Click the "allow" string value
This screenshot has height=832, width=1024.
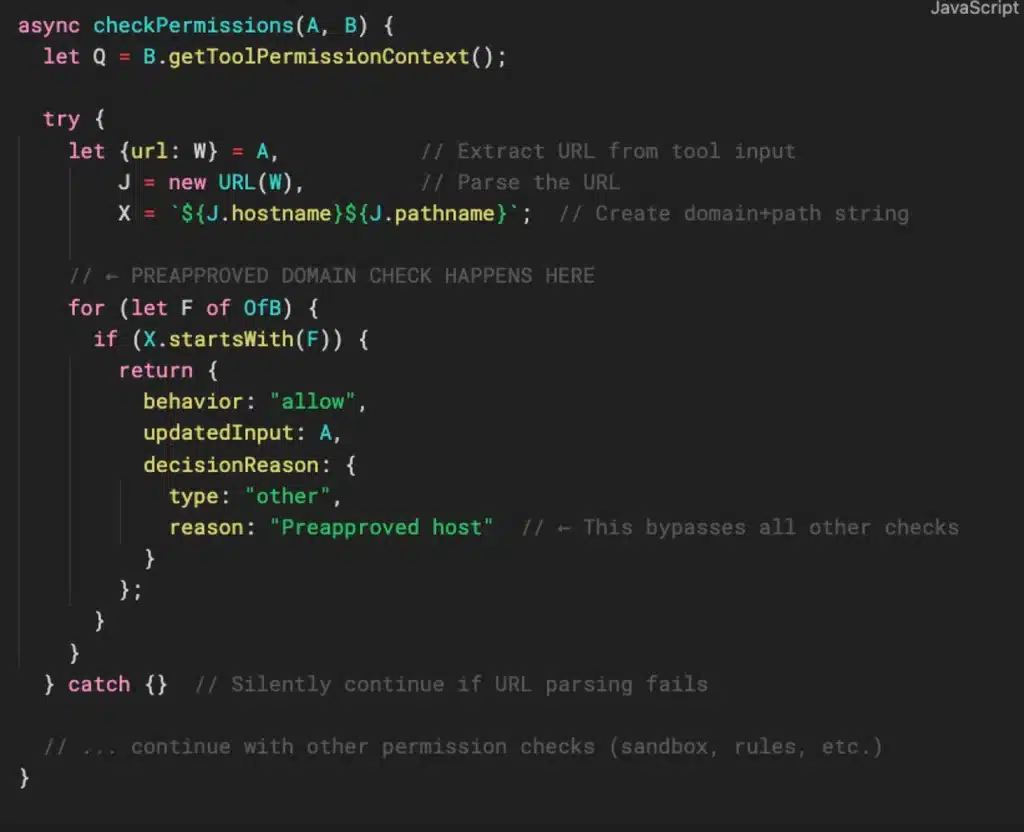(x=312, y=402)
